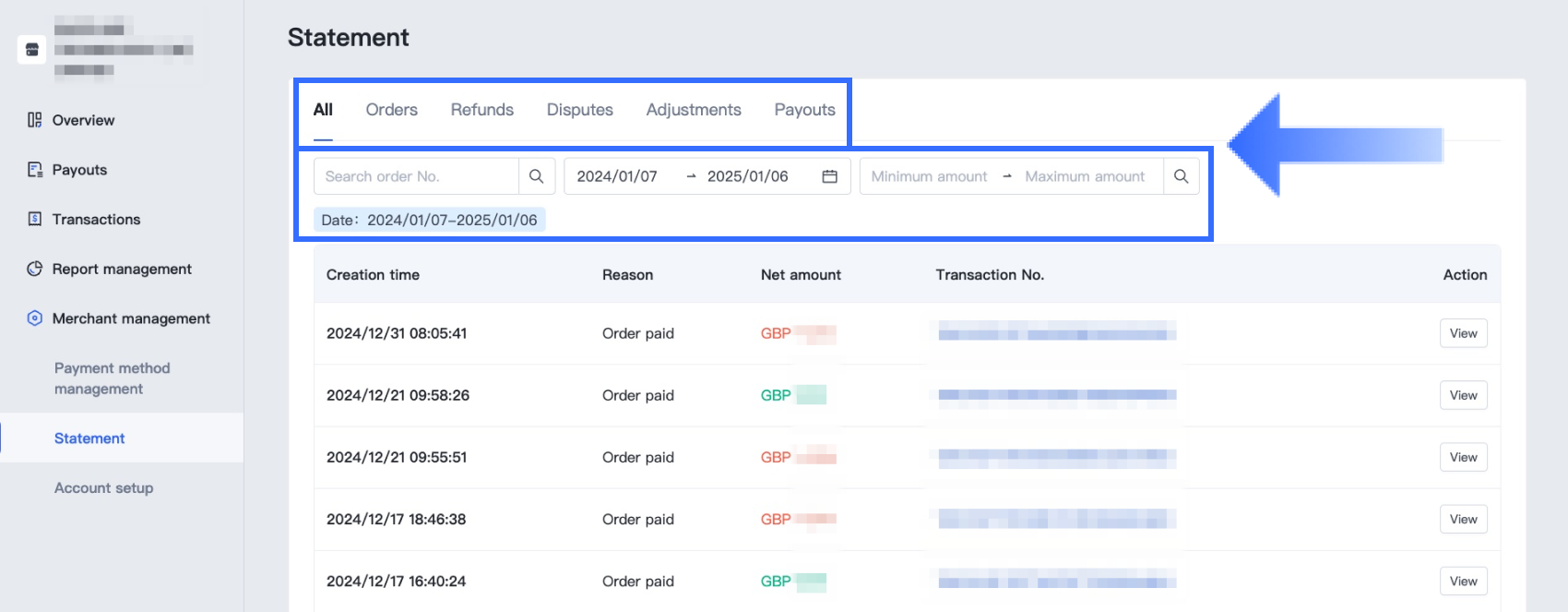Focus the Search order No. field

[416, 176]
